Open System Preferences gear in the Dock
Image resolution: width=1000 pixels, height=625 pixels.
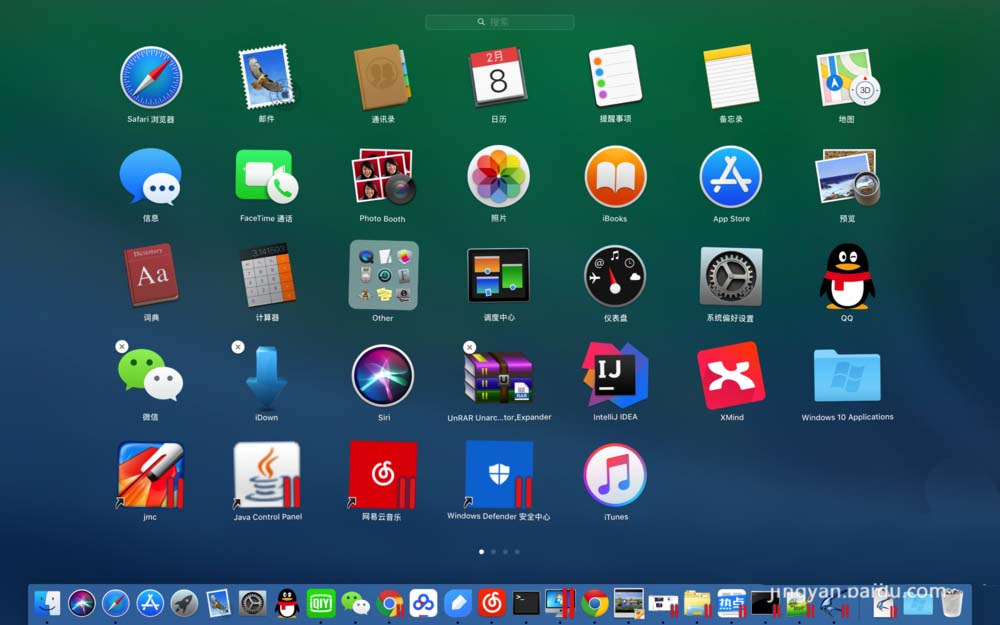click(252, 603)
